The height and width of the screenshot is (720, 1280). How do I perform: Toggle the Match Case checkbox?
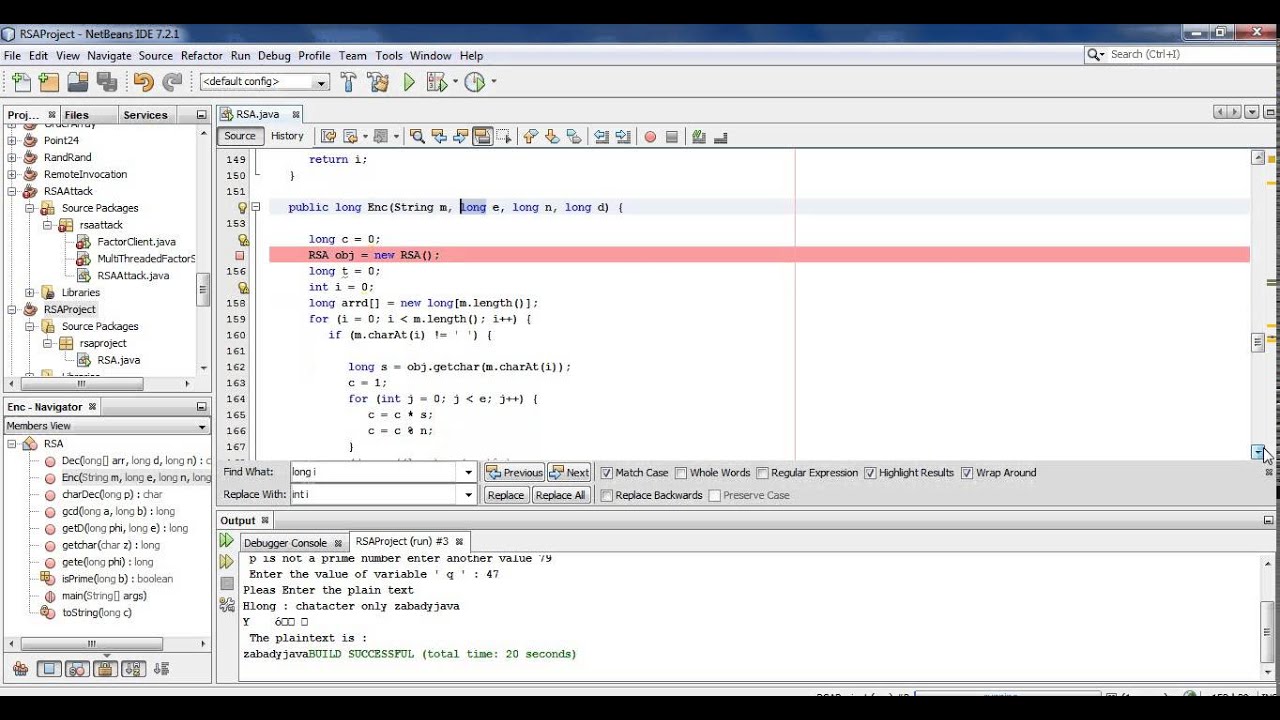(606, 473)
